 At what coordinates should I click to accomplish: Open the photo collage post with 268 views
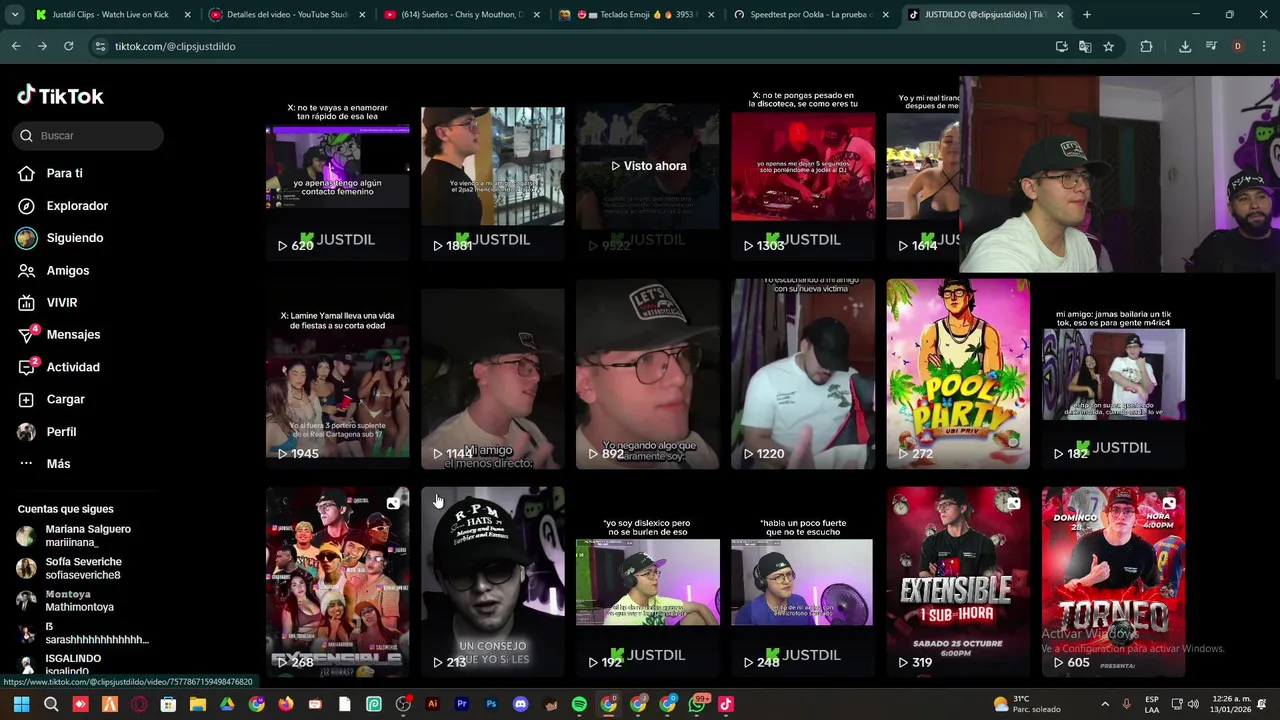[337, 582]
